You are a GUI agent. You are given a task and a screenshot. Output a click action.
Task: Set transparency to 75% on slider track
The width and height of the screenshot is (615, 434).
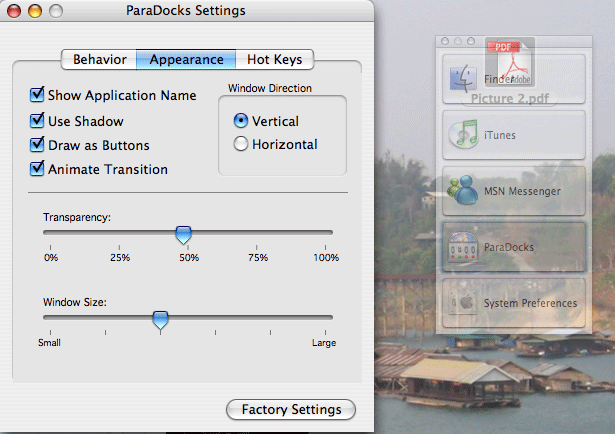pos(257,232)
